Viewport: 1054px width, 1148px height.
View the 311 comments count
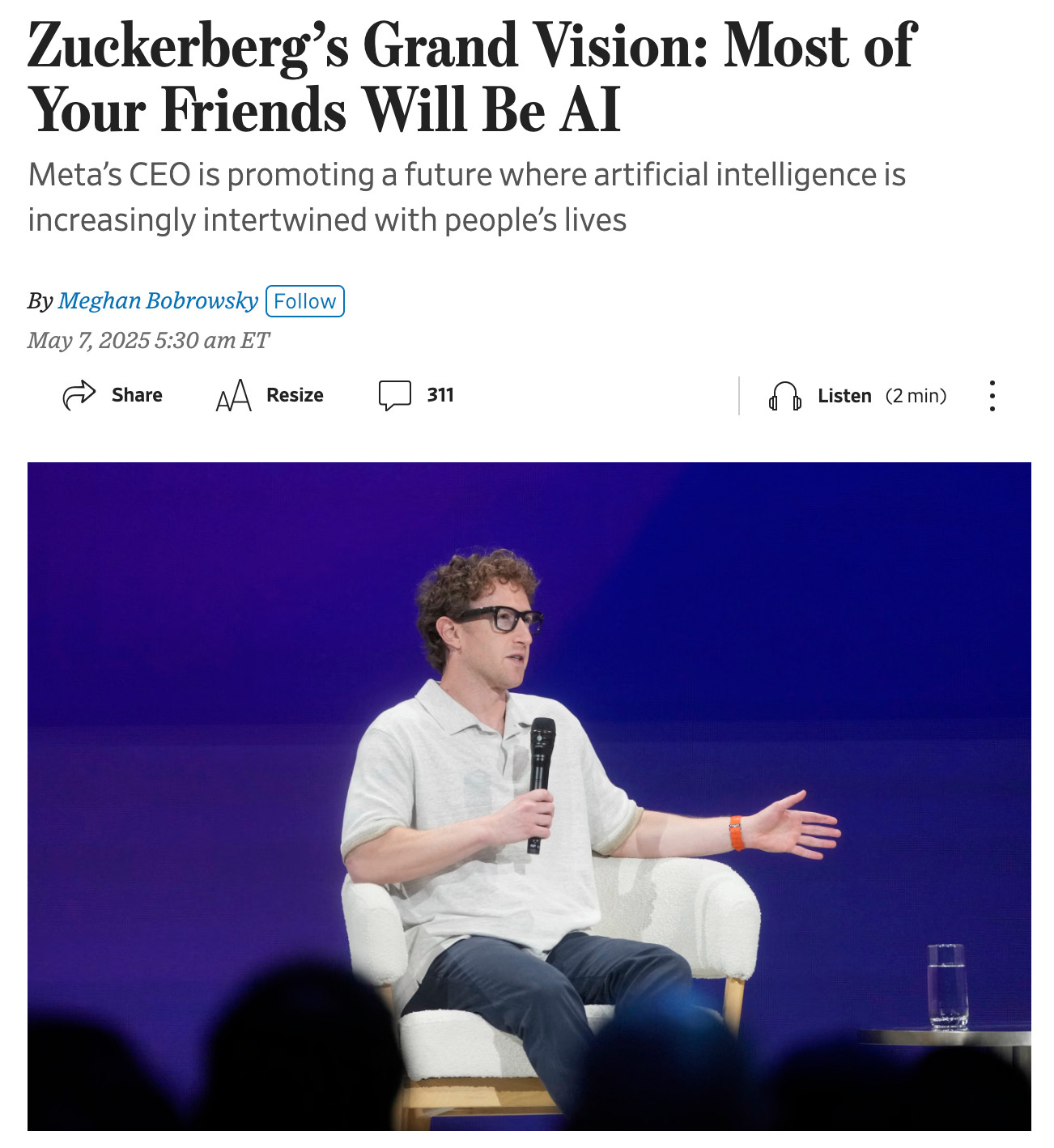pos(440,395)
